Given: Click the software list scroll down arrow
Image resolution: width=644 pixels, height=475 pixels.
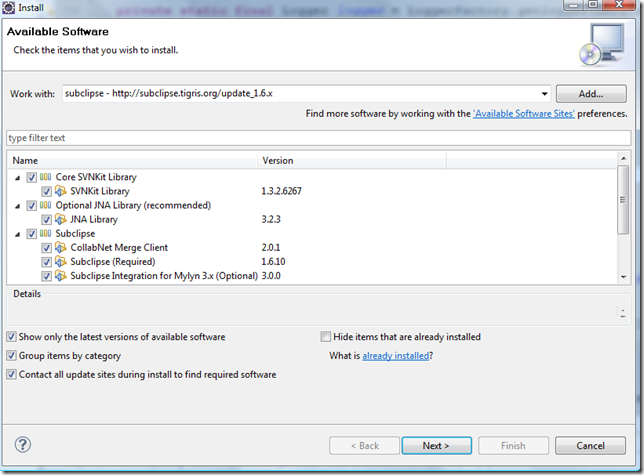Looking at the screenshot, I should [x=623, y=277].
